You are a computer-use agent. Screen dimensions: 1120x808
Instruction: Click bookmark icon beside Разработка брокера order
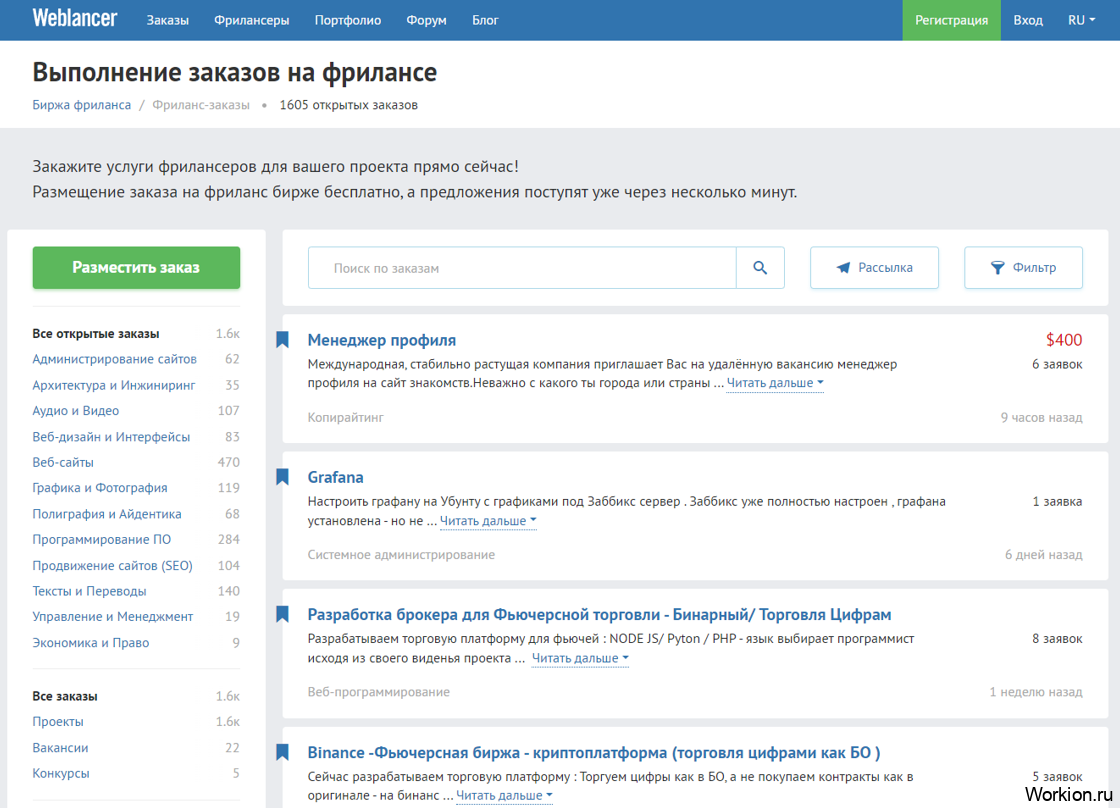(283, 614)
